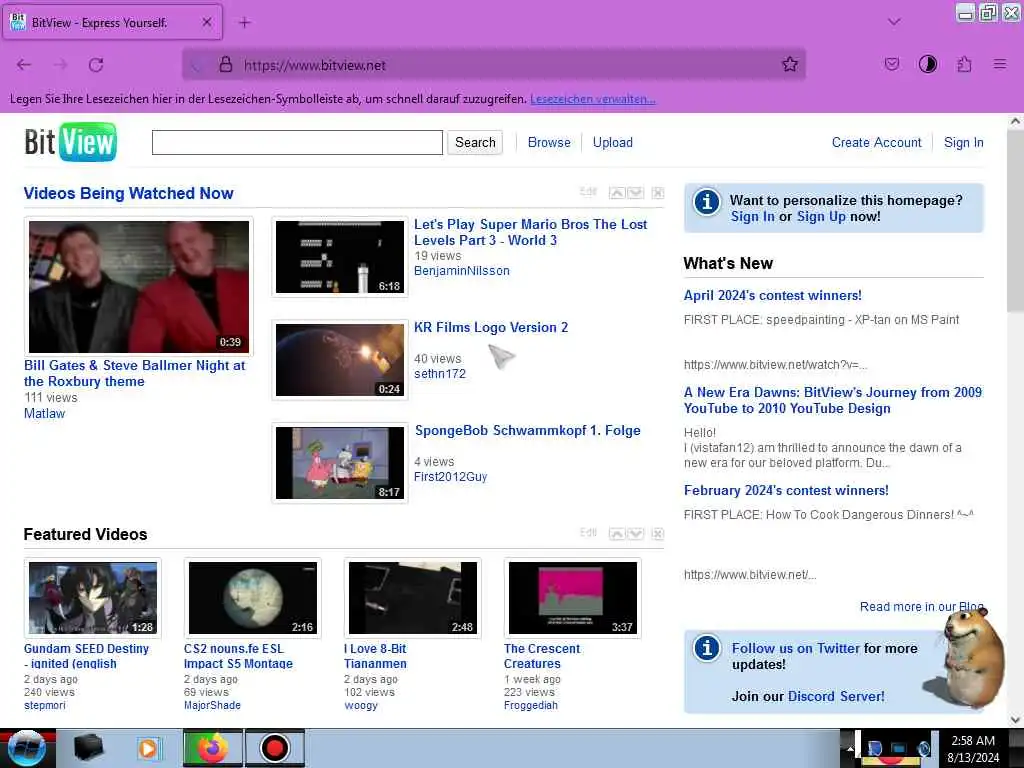The height and width of the screenshot is (768, 1024).
Task: Open Bill Gates & Steve Ballmer video thumbnail
Action: 138,287
